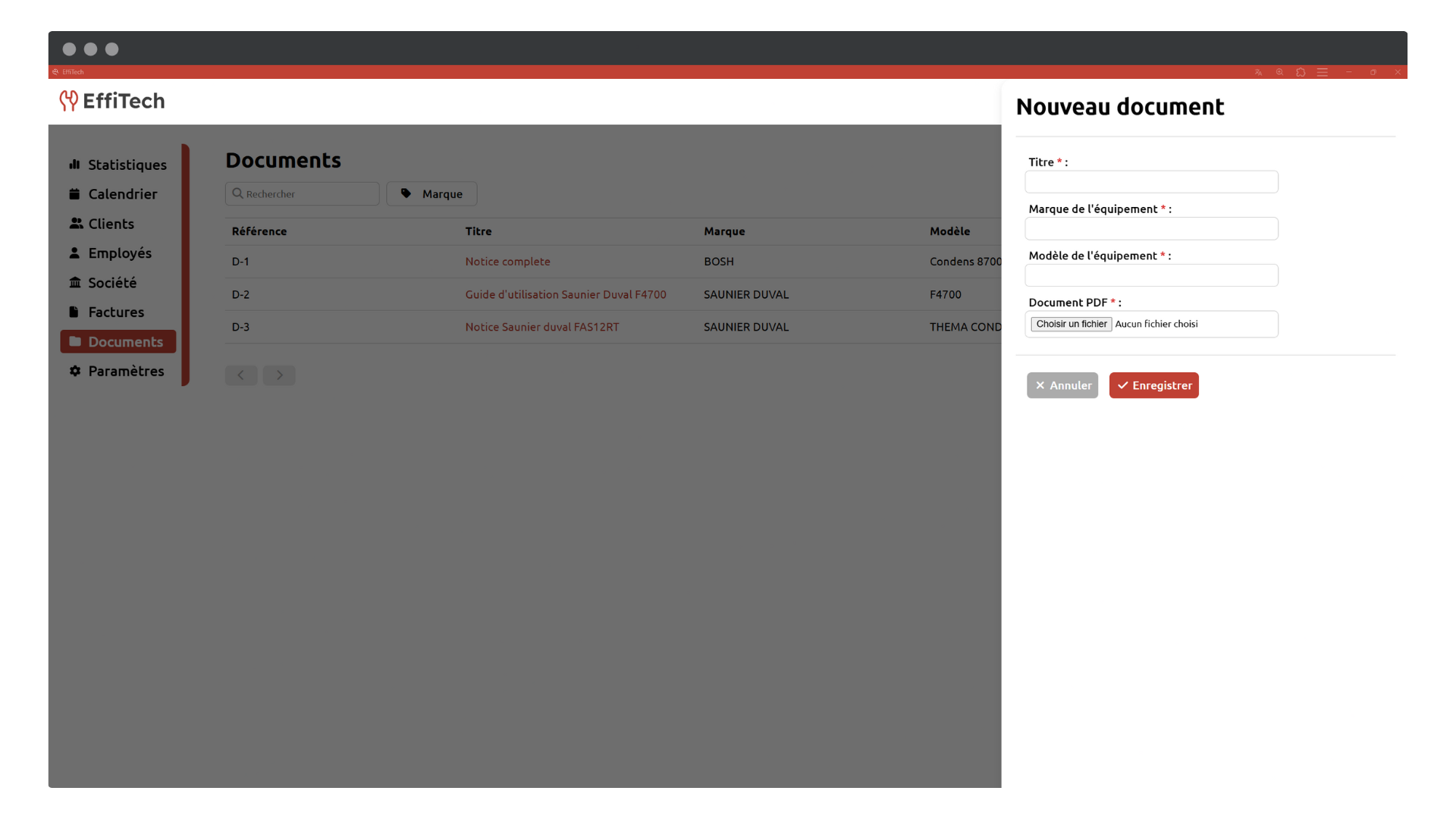
Task: Click the translate icon in title bar
Action: [x=1258, y=72]
